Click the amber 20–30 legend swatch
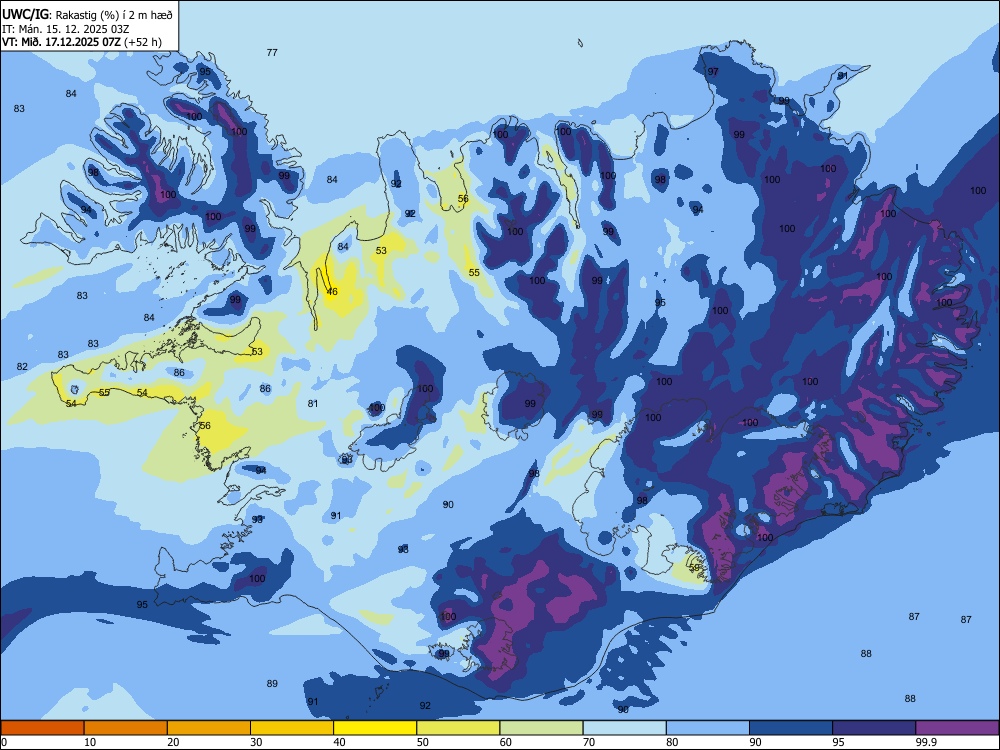Image resolution: width=1000 pixels, height=750 pixels. (x=209, y=728)
